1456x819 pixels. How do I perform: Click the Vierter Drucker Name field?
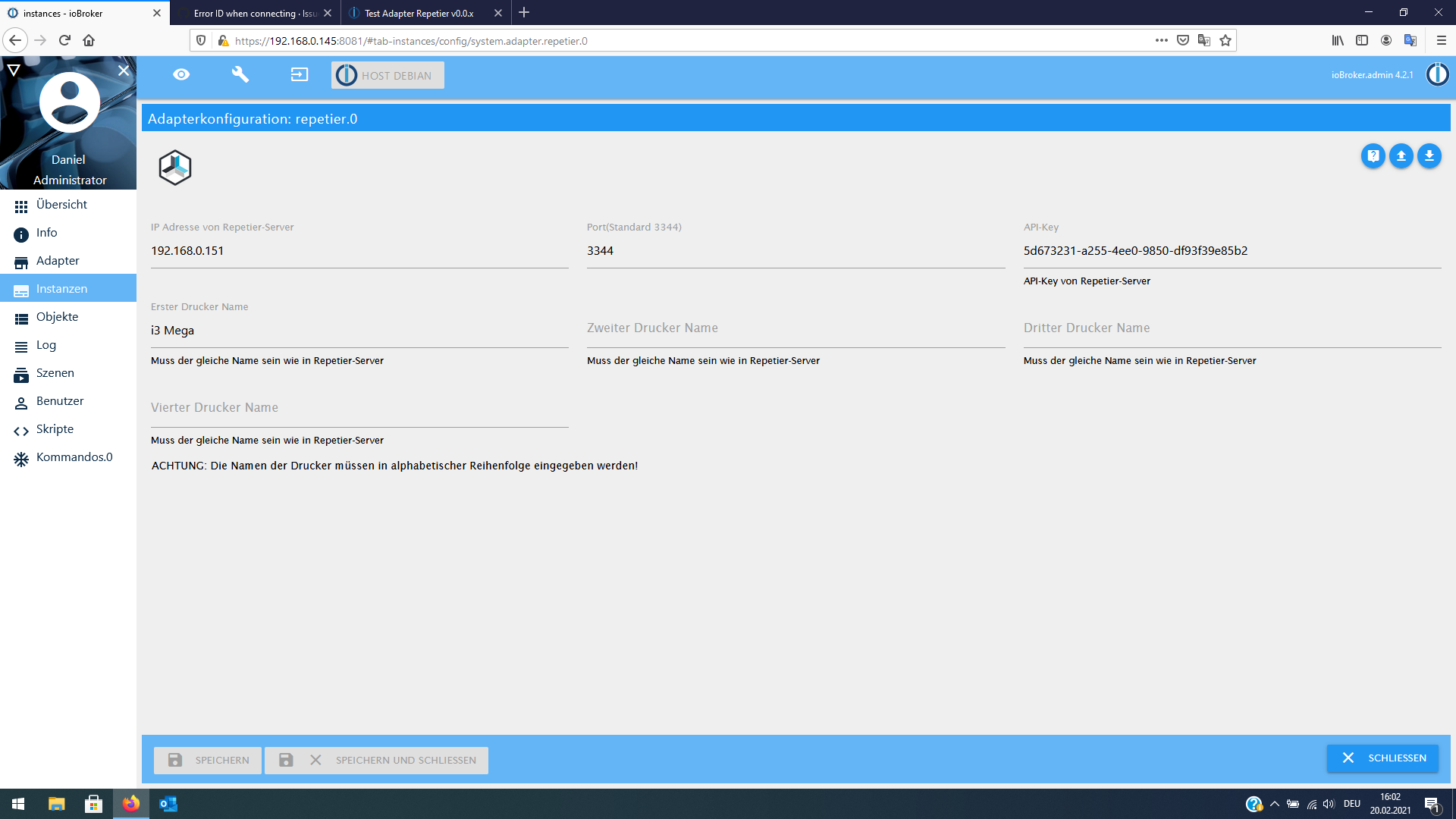[x=359, y=410]
